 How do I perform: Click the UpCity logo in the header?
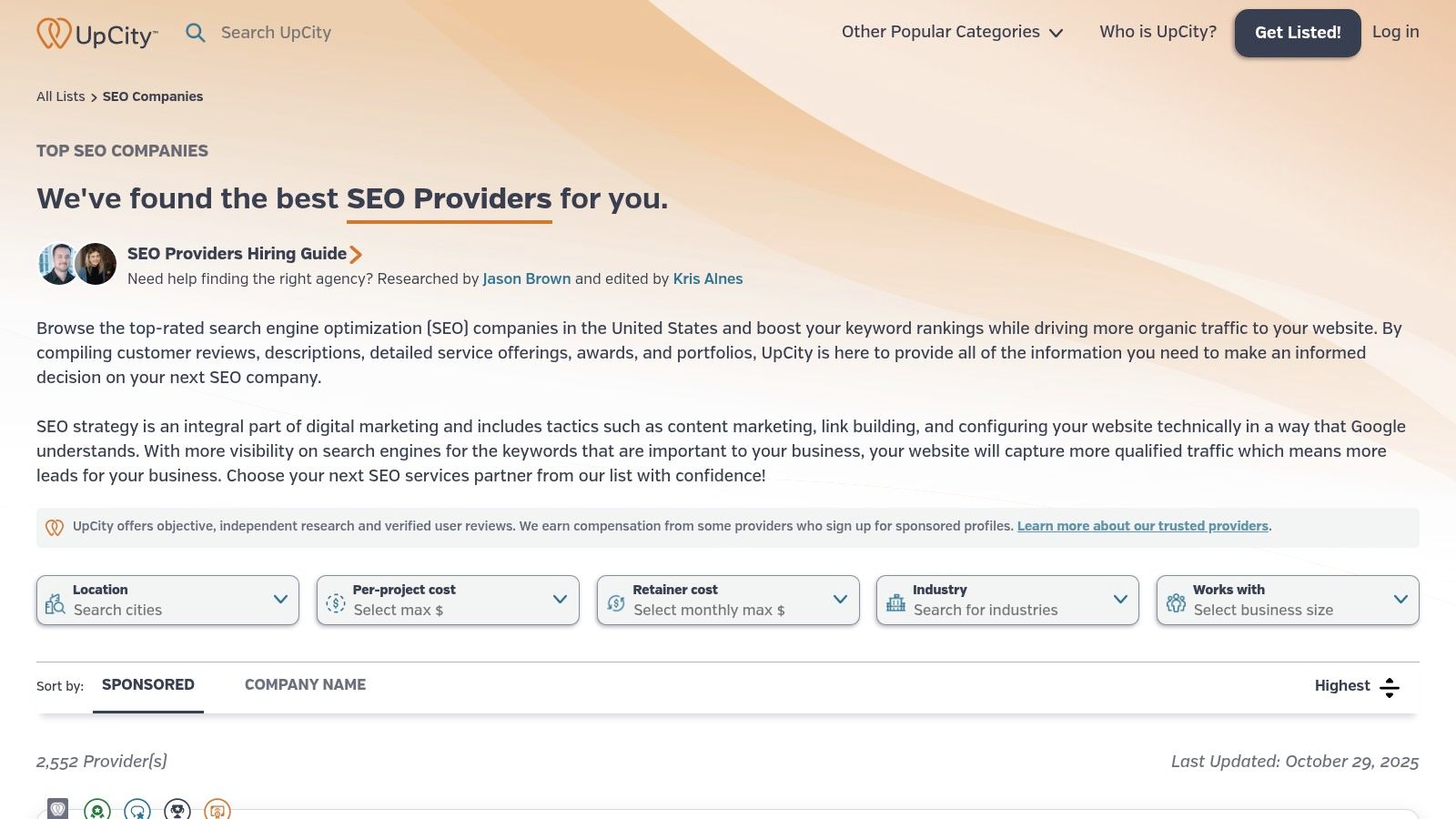pos(96,34)
